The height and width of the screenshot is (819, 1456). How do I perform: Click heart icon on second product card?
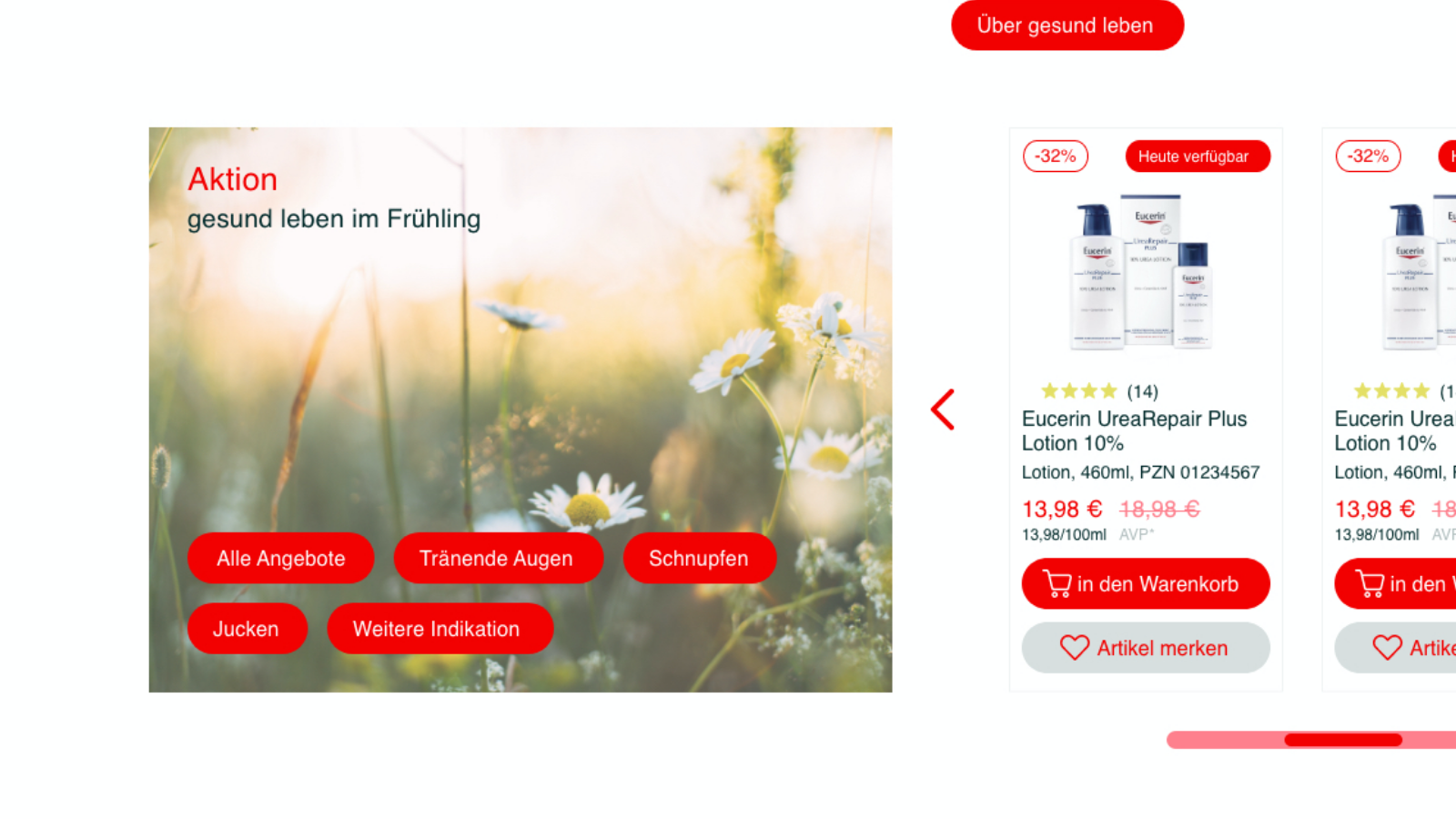(x=1387, y=647)
